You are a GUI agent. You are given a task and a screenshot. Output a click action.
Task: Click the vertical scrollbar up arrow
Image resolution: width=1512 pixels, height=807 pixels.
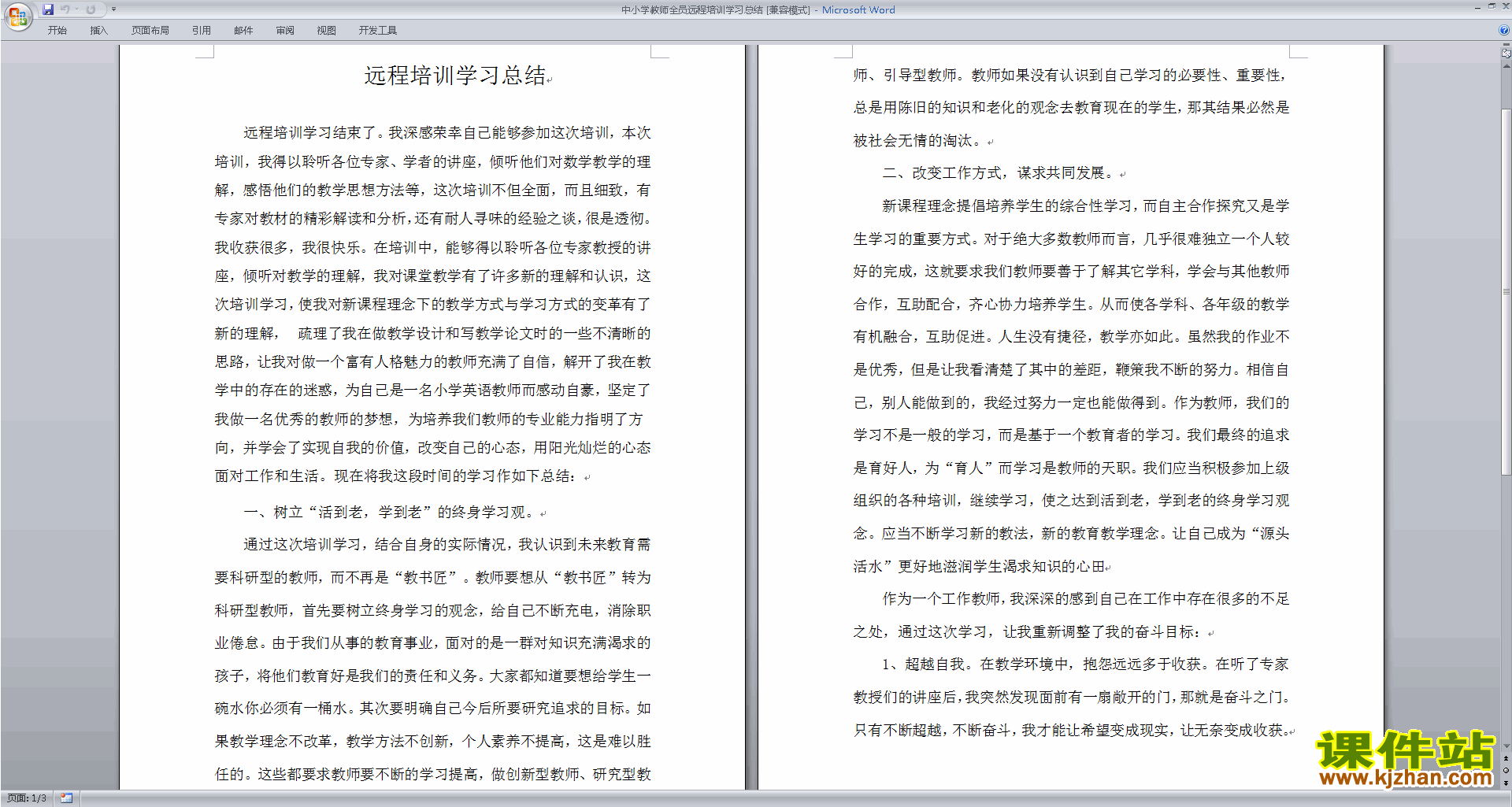point(1506,66)
